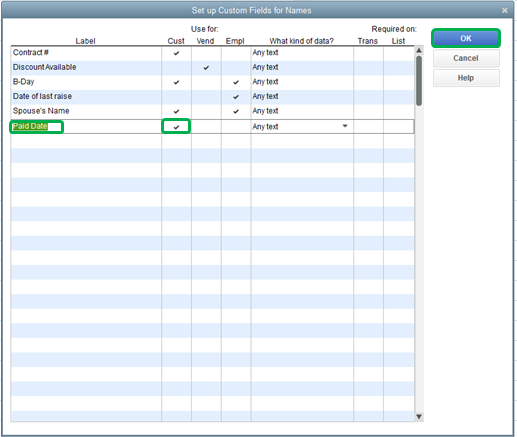This screenshot has width=517, height=437.
Task: Toggle Cust checkmark for Contract # row
Action: pyautogui.click(x=176, y=53)
